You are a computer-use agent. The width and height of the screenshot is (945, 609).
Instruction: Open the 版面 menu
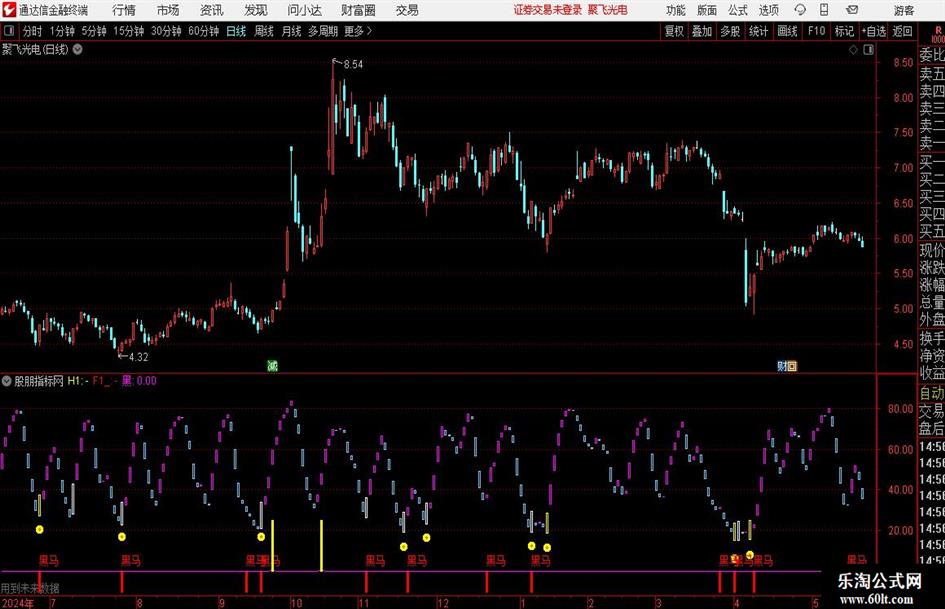[706, 10]
